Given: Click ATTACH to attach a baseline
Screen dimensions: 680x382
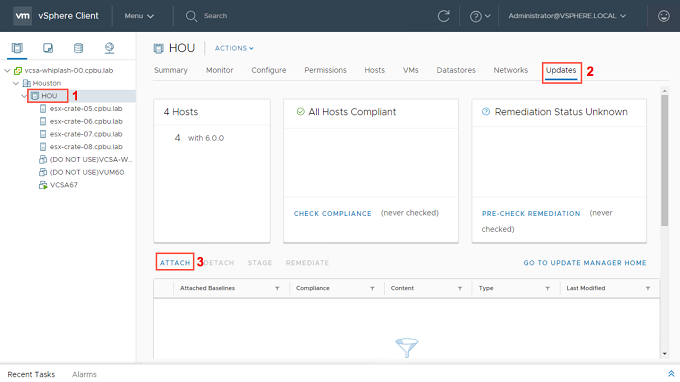Looking at the screenshot, I should coord(175,263).
